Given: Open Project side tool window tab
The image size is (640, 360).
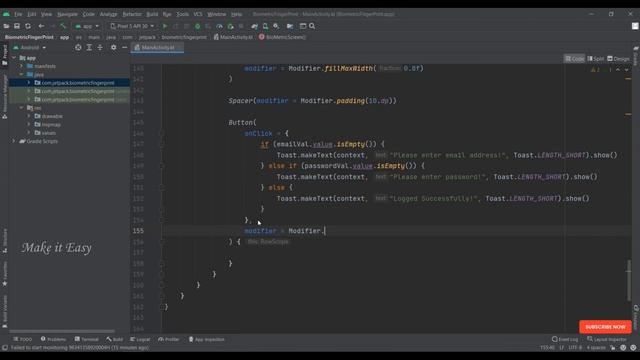Looking at the screenshot, I should (4, 55).
